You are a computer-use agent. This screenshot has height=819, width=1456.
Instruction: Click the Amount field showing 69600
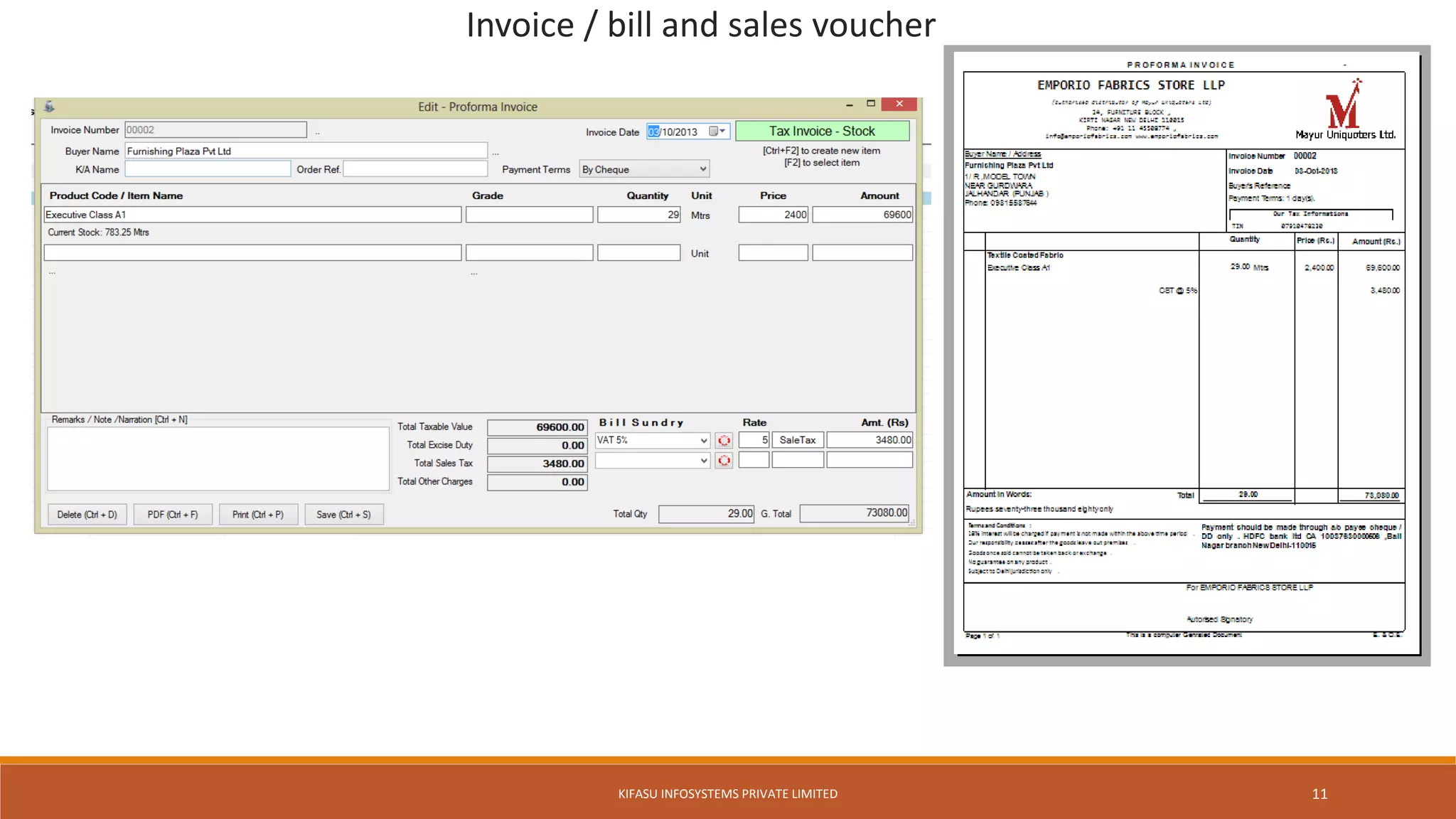click(x=862, y=215)
